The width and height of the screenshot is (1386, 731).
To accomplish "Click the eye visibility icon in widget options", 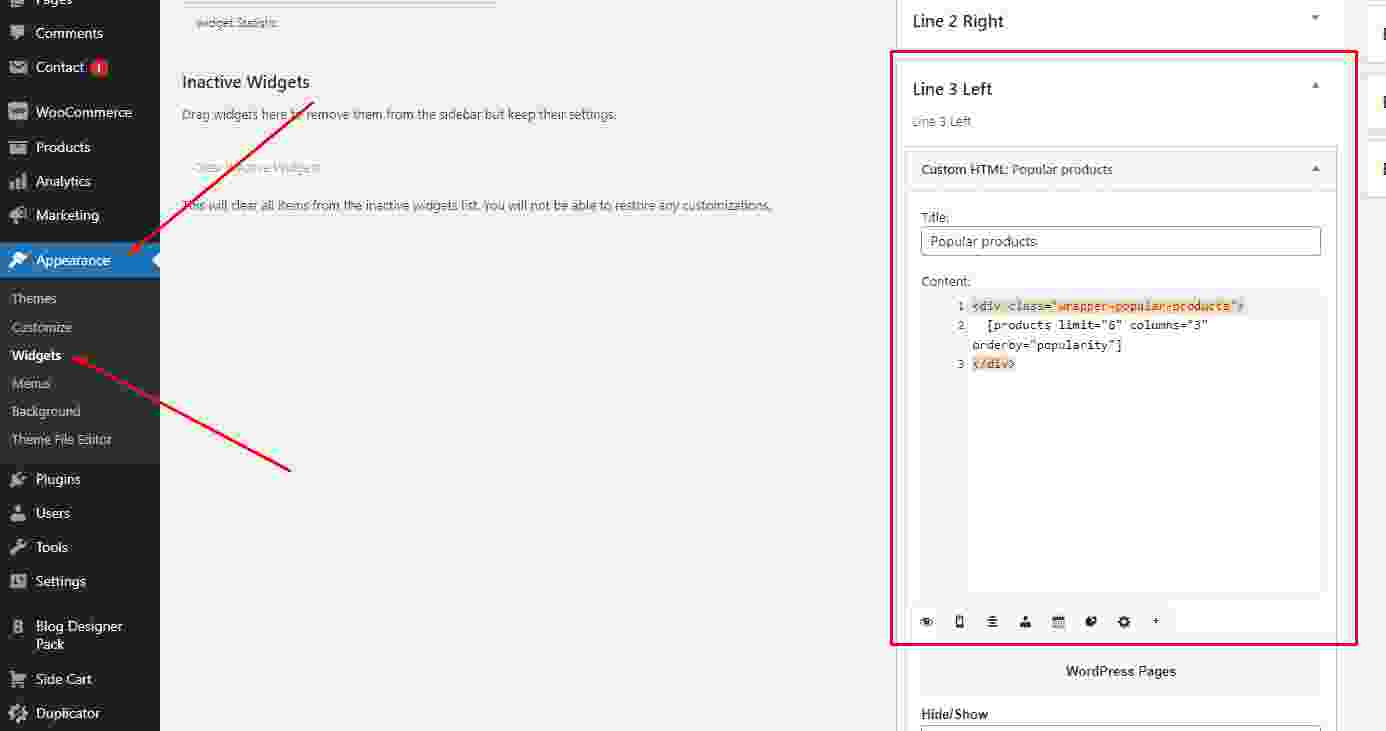I will click(x=927, y=622).
